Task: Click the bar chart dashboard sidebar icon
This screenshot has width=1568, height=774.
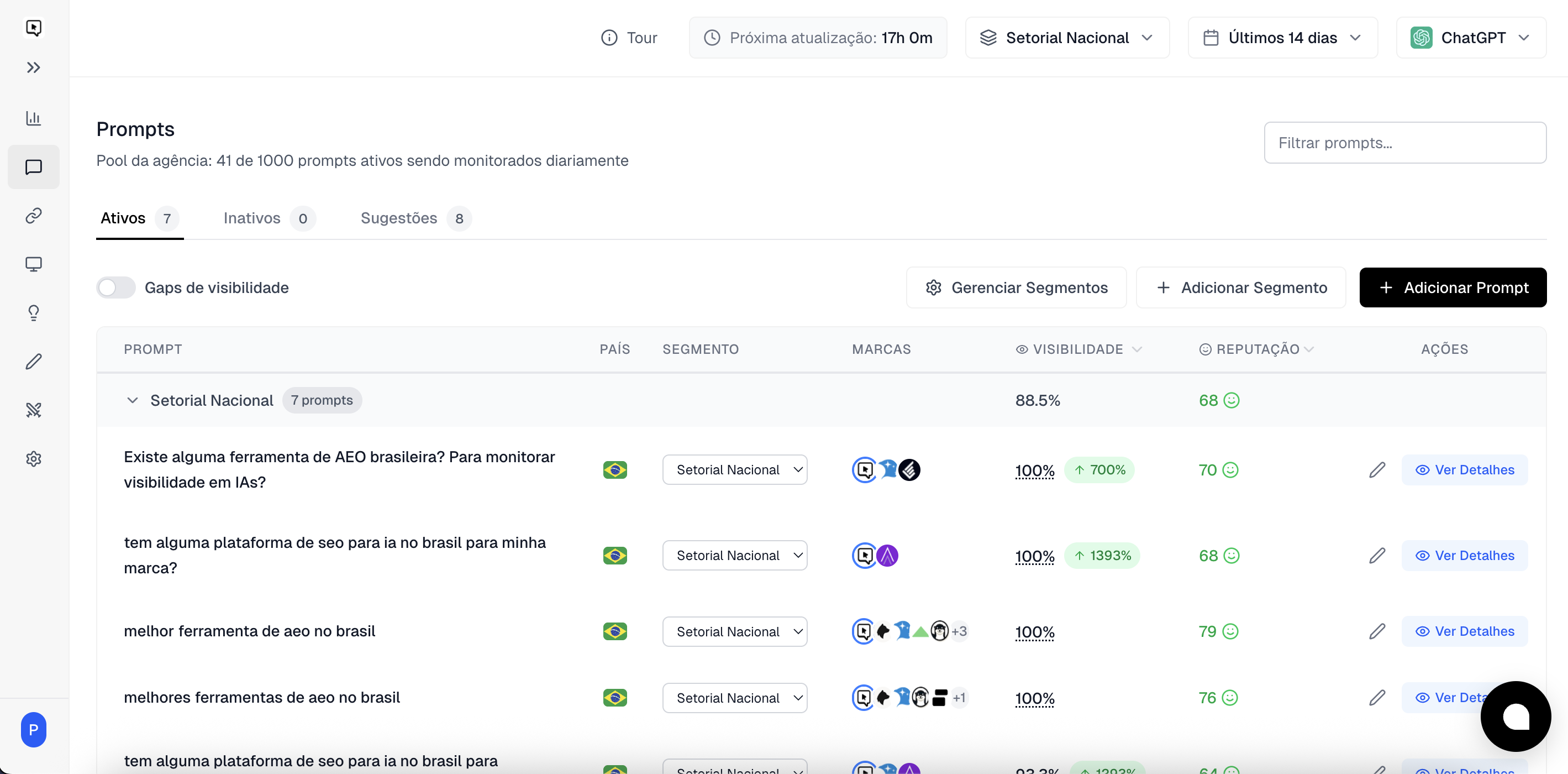Action: 34,118
